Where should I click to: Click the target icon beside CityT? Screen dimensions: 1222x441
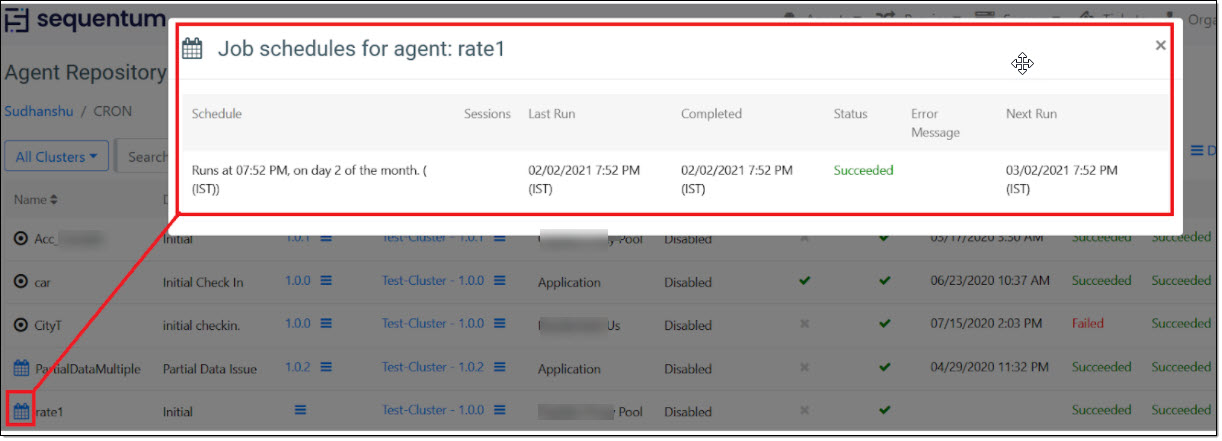(x=21, y=325)
